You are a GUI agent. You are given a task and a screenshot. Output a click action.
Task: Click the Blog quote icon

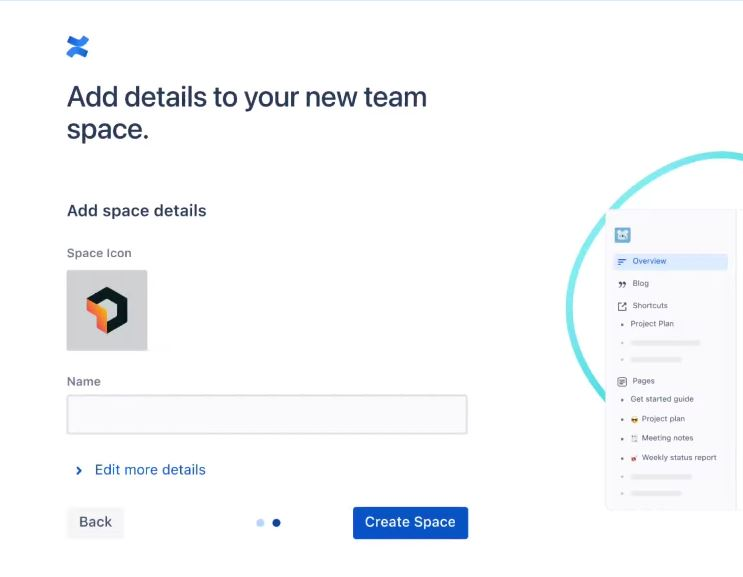pos(622,284)
